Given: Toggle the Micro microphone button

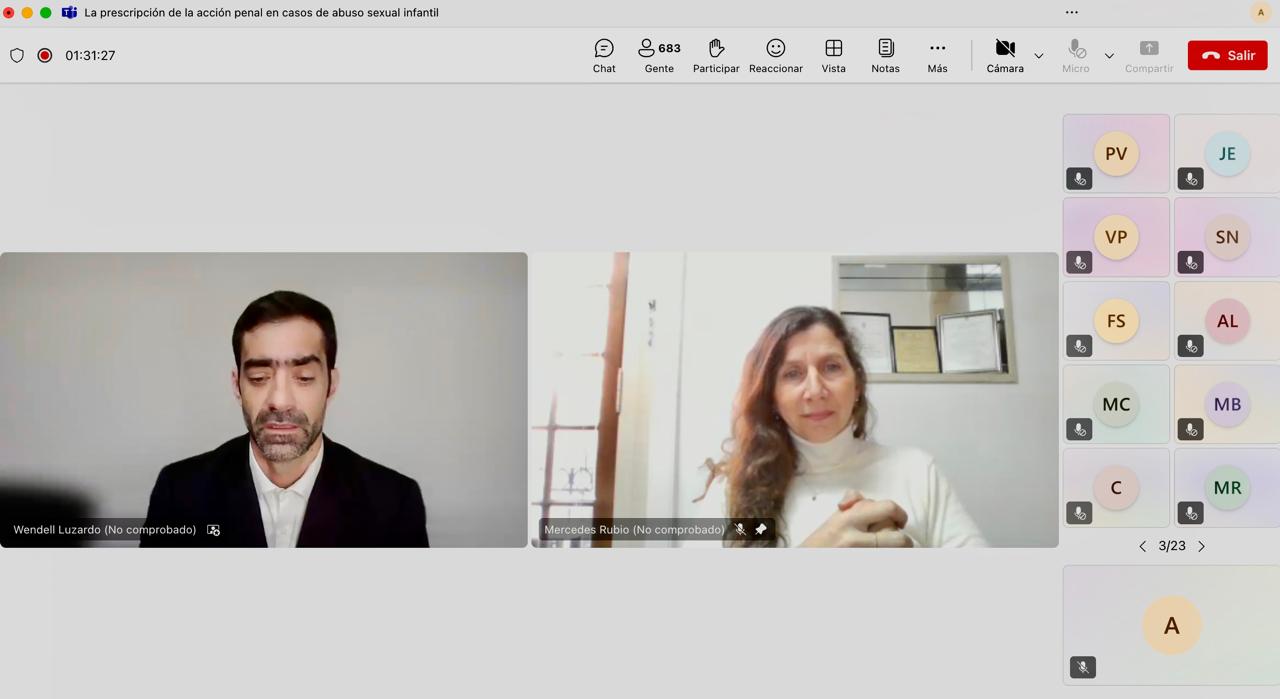Looking at the screenshot, I should coord(1076,56).
